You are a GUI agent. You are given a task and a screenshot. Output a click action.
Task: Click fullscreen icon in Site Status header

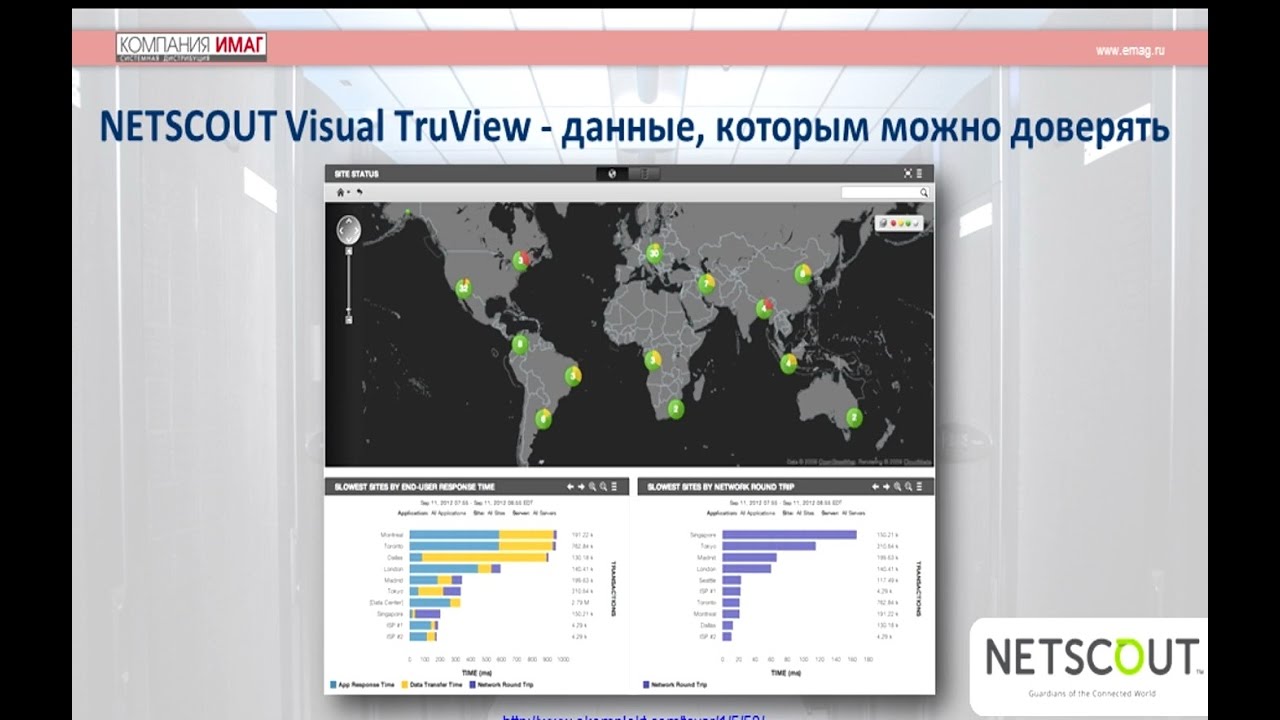[x=909, y=173]
